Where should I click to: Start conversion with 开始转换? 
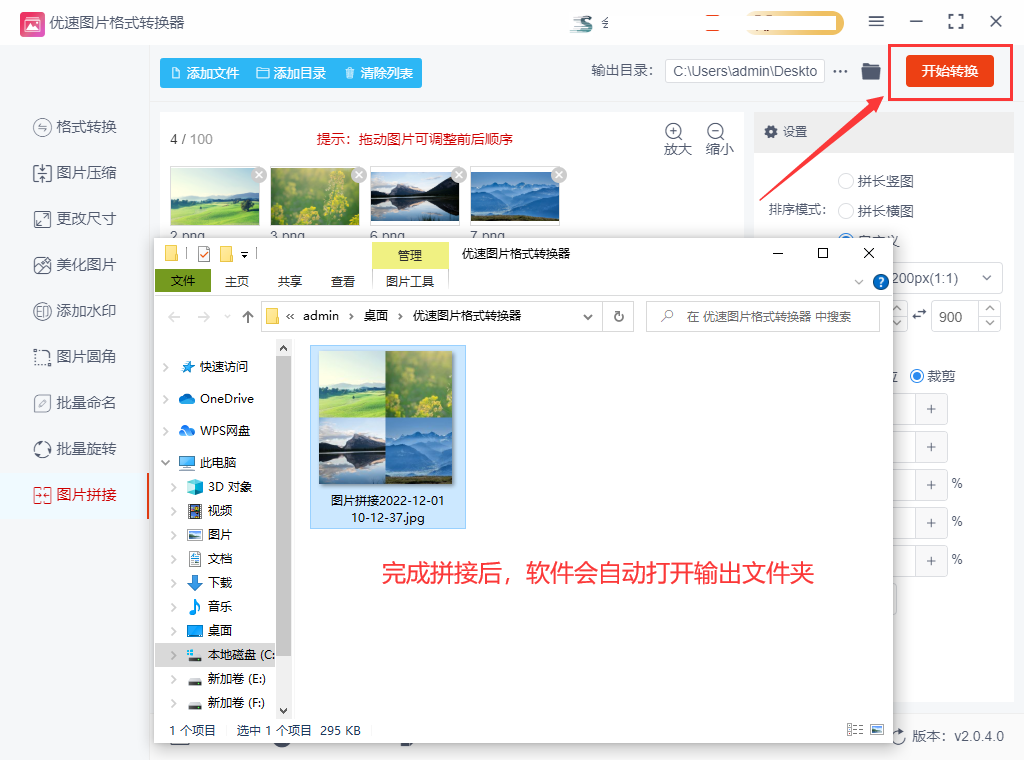[x=950, y=71]
